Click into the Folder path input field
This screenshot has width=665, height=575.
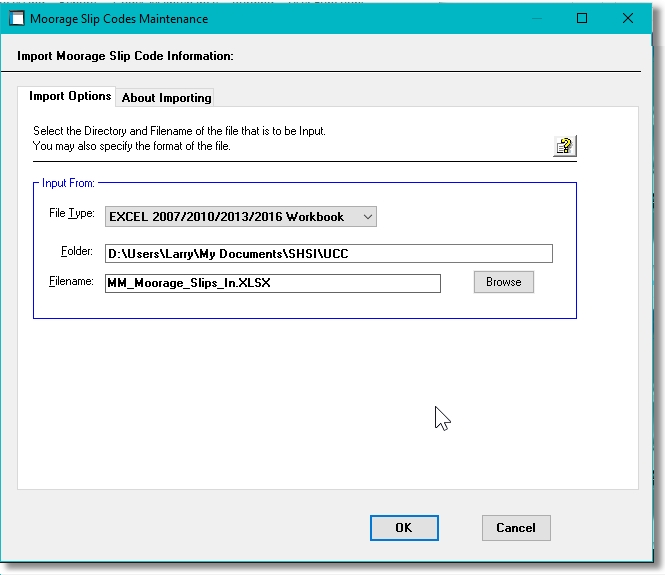tap(328, 254)
